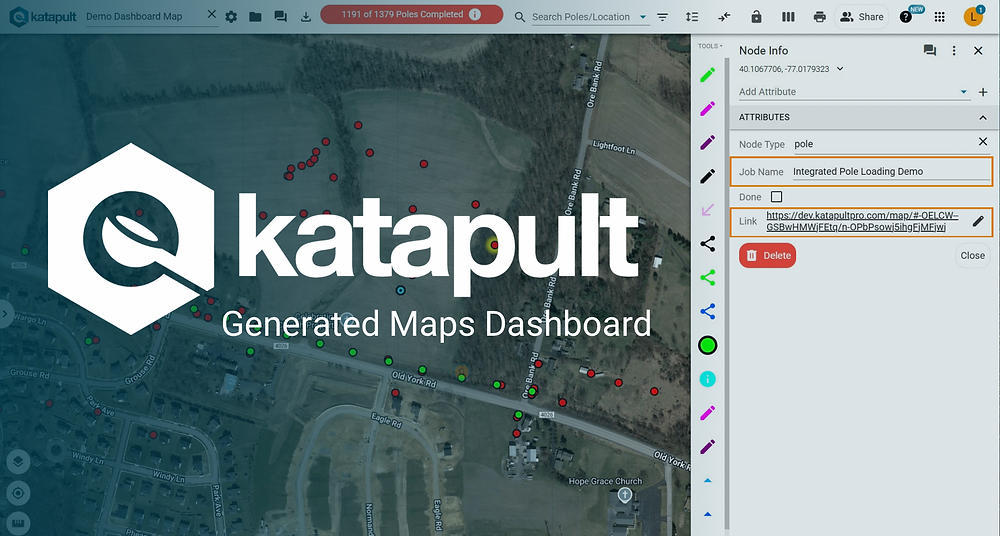Remove the Node Type attribute

click(x=983, y=142)
